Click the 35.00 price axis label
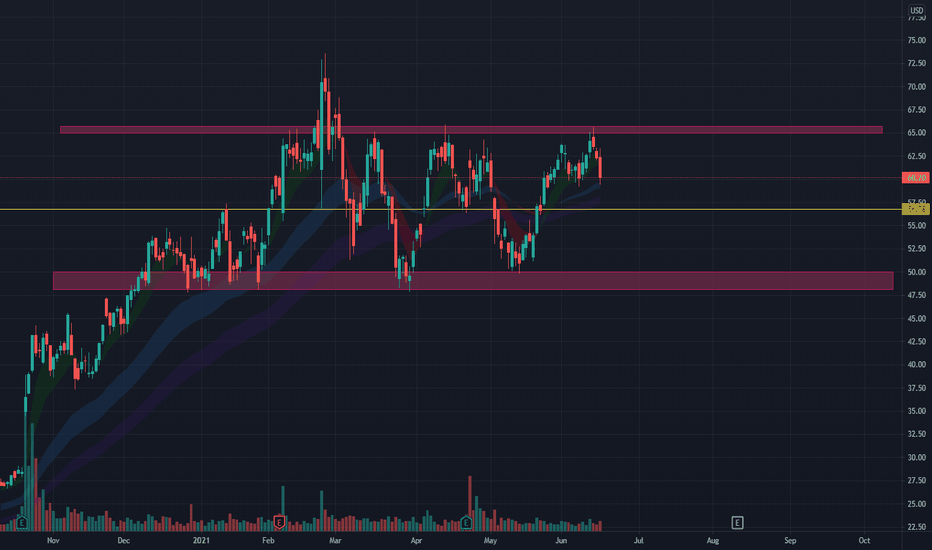 [916, 411]
